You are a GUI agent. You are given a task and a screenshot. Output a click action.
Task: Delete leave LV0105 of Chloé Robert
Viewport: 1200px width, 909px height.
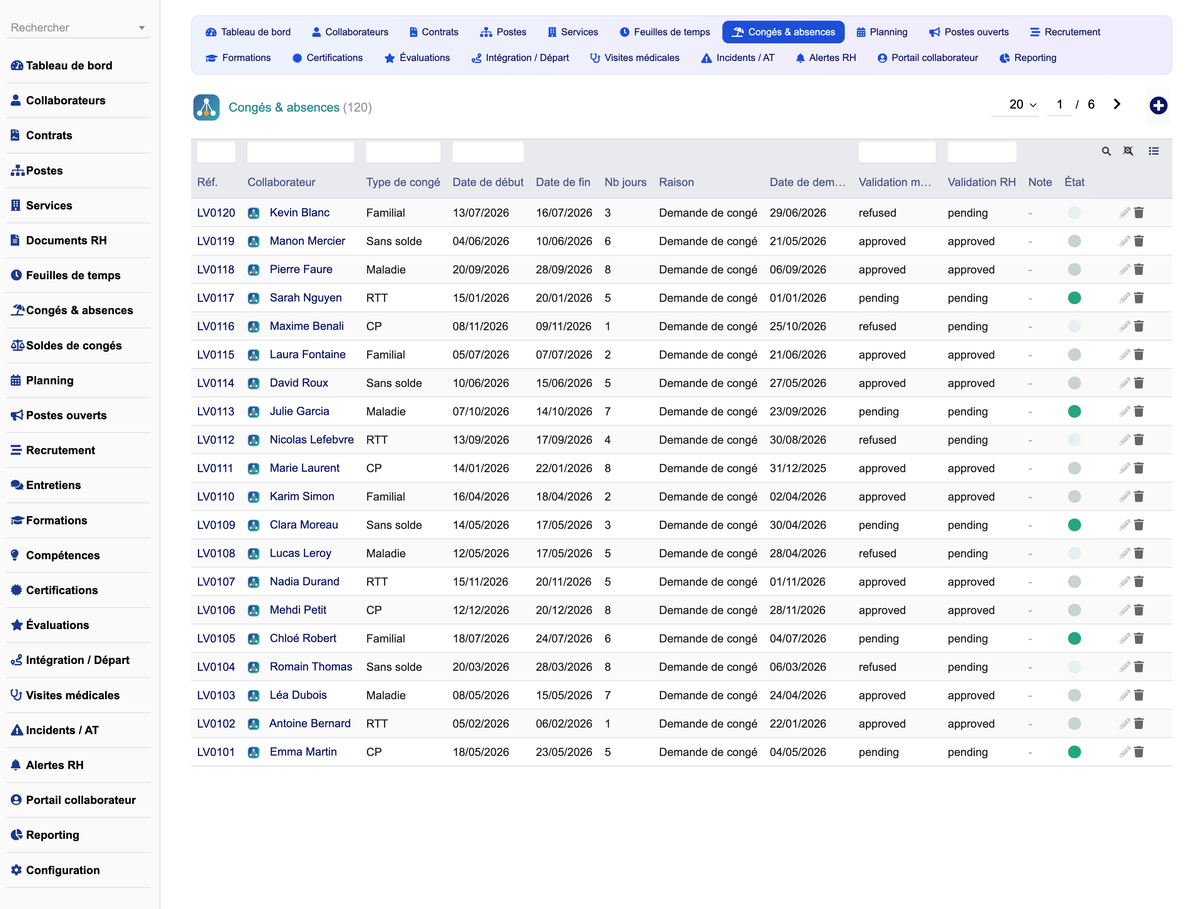click(1139, 638)
